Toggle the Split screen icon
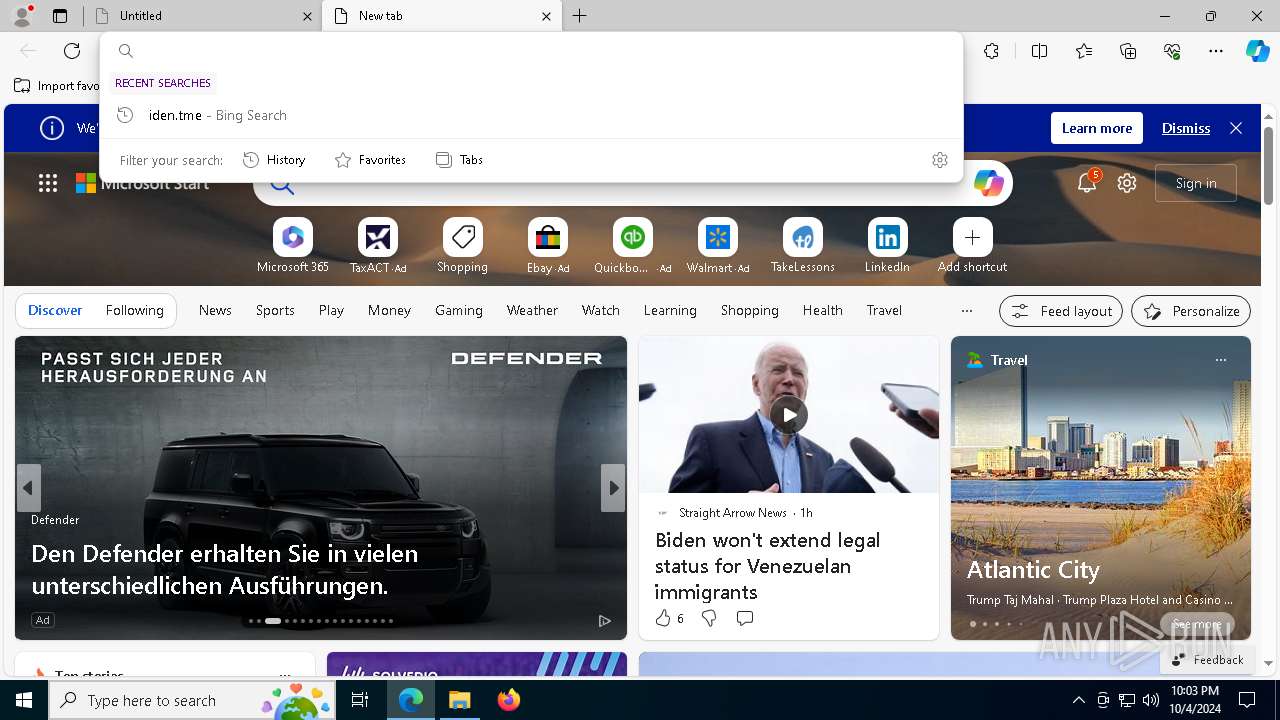 (1039, 51)
